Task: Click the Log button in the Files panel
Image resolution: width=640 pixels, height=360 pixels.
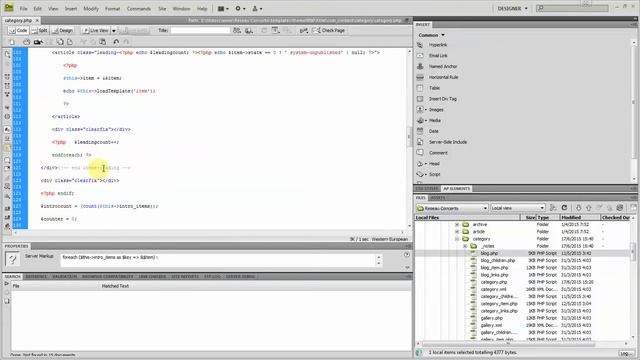Action: [625, 353]
